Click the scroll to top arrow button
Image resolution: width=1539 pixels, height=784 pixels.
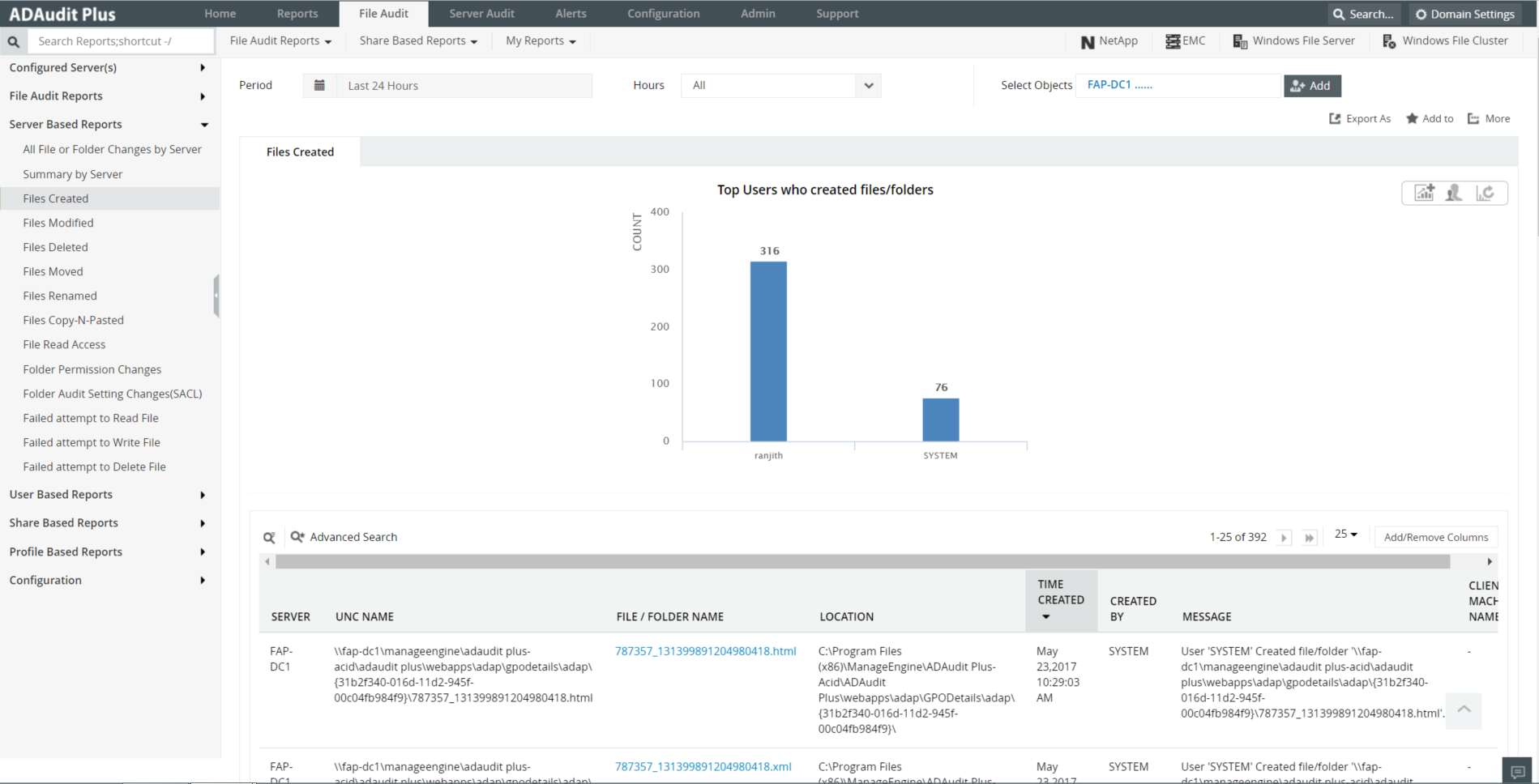click(x=1464, y=709)
